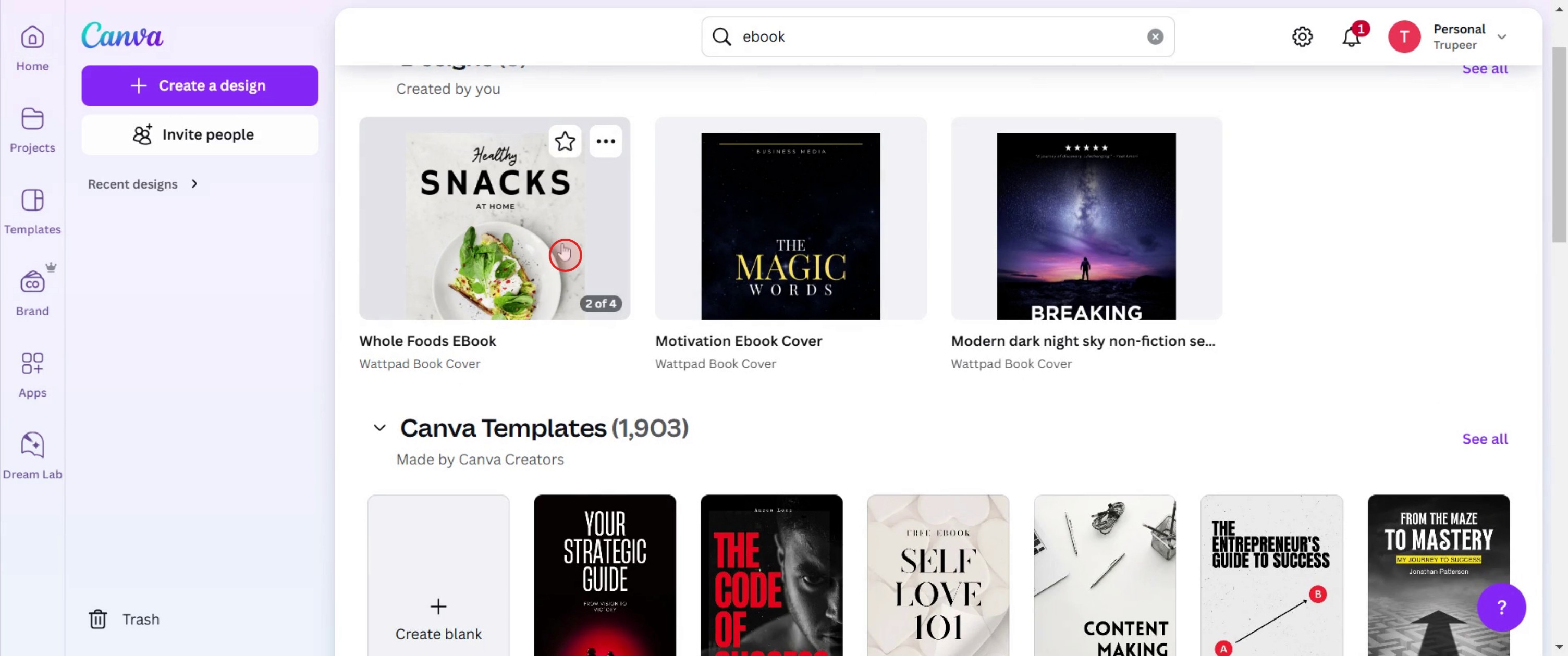This screenshot has height=656, width=1568.
Task: Go to Templates sidebar section
Action: pos(32,211)
